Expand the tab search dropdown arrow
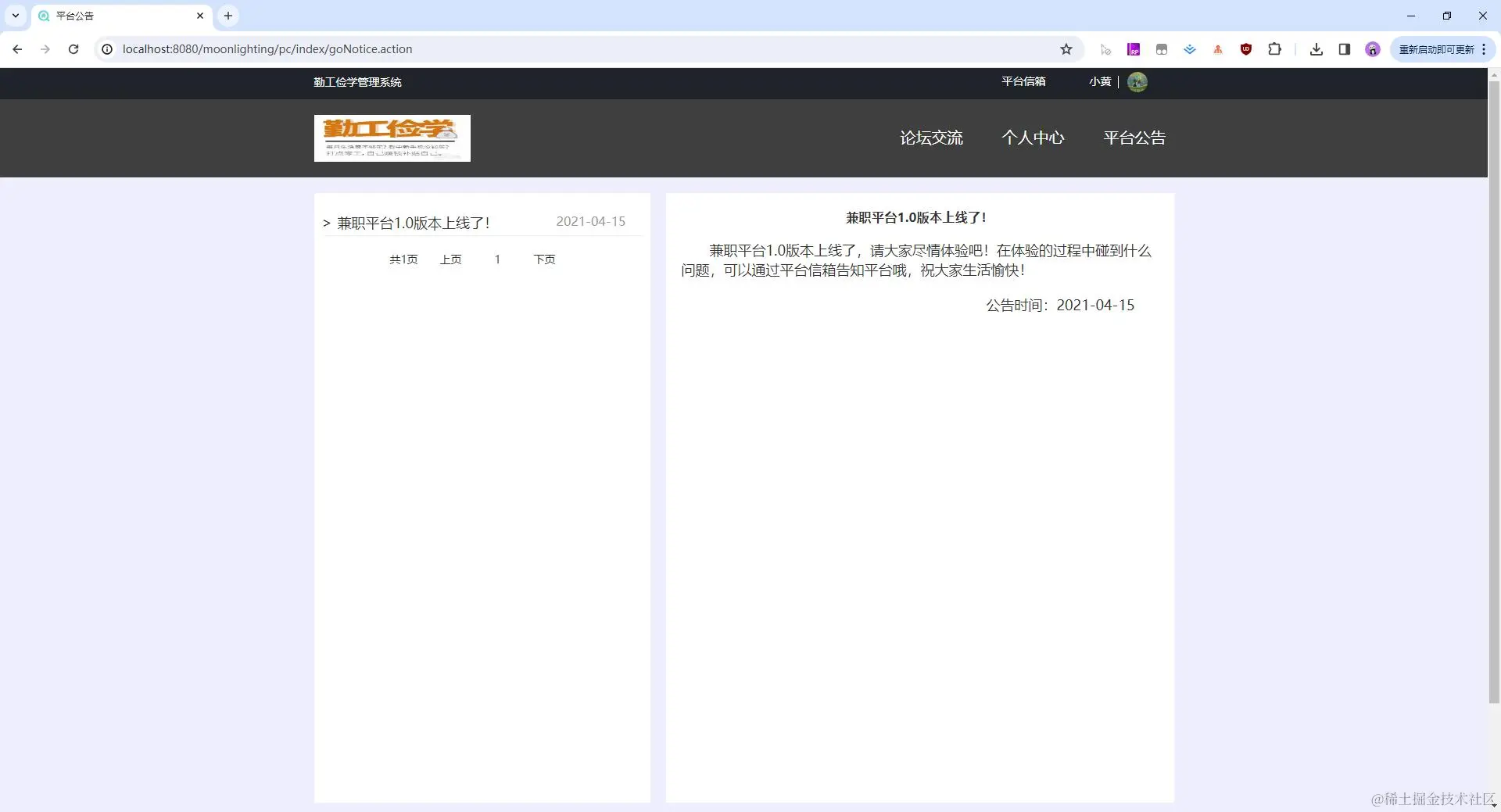1501x812 pixels. click(15, 16)
